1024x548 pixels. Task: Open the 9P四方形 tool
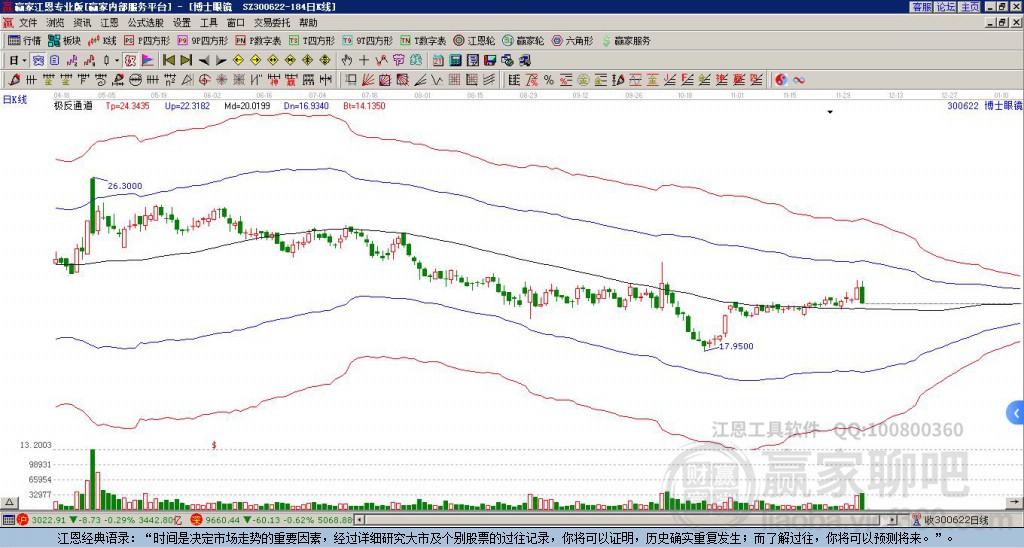click(203, 40)
